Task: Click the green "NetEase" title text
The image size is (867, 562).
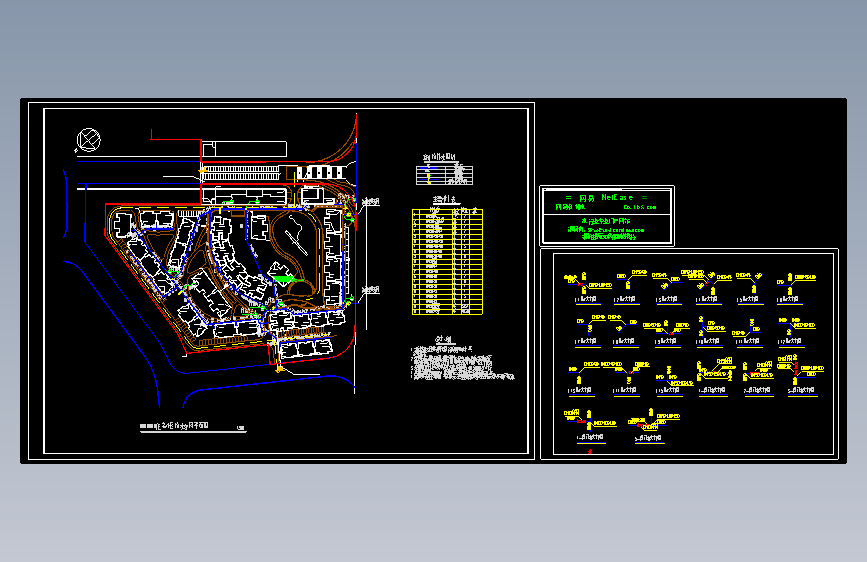Action: [x=617, y=197]
